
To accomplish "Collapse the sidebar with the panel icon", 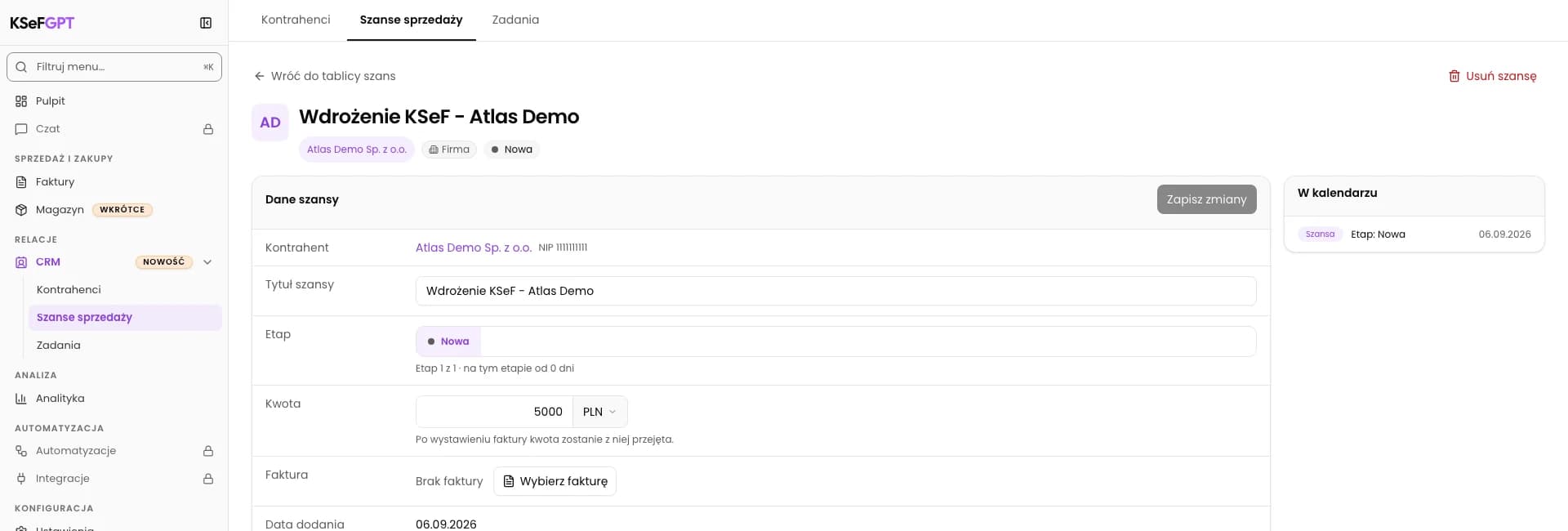I will 206,23.
